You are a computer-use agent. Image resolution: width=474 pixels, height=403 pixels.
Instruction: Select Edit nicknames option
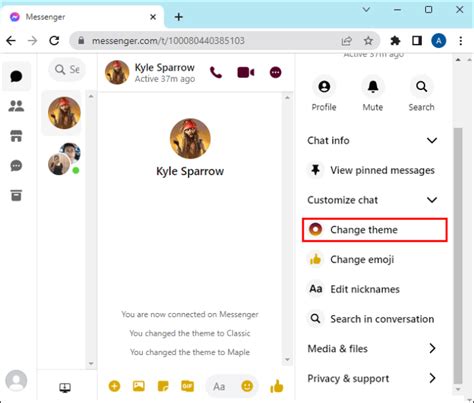pyautogui.click(x=374, y=289)
